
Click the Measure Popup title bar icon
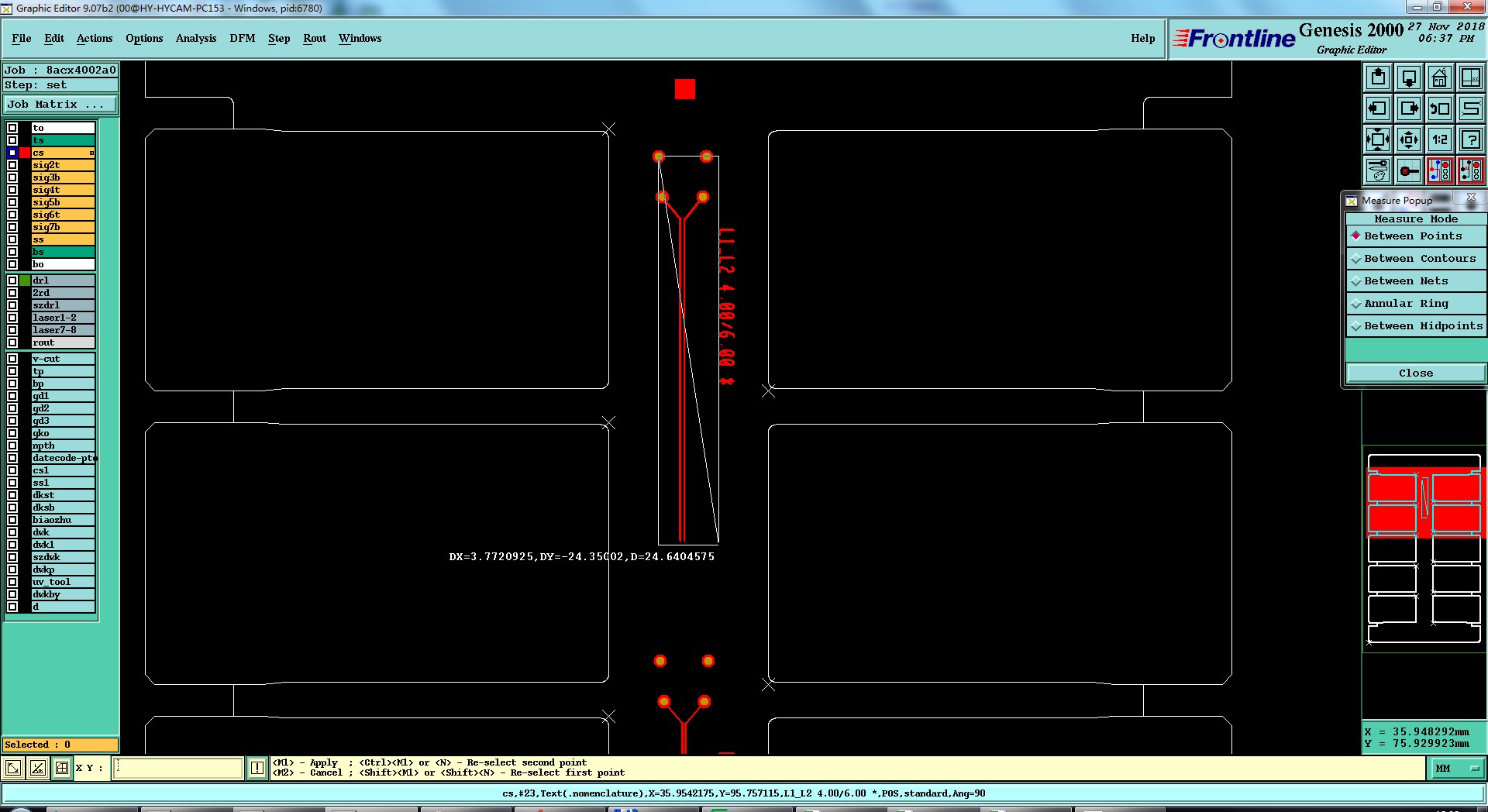pyautogui.click(x=1352, y=201)
